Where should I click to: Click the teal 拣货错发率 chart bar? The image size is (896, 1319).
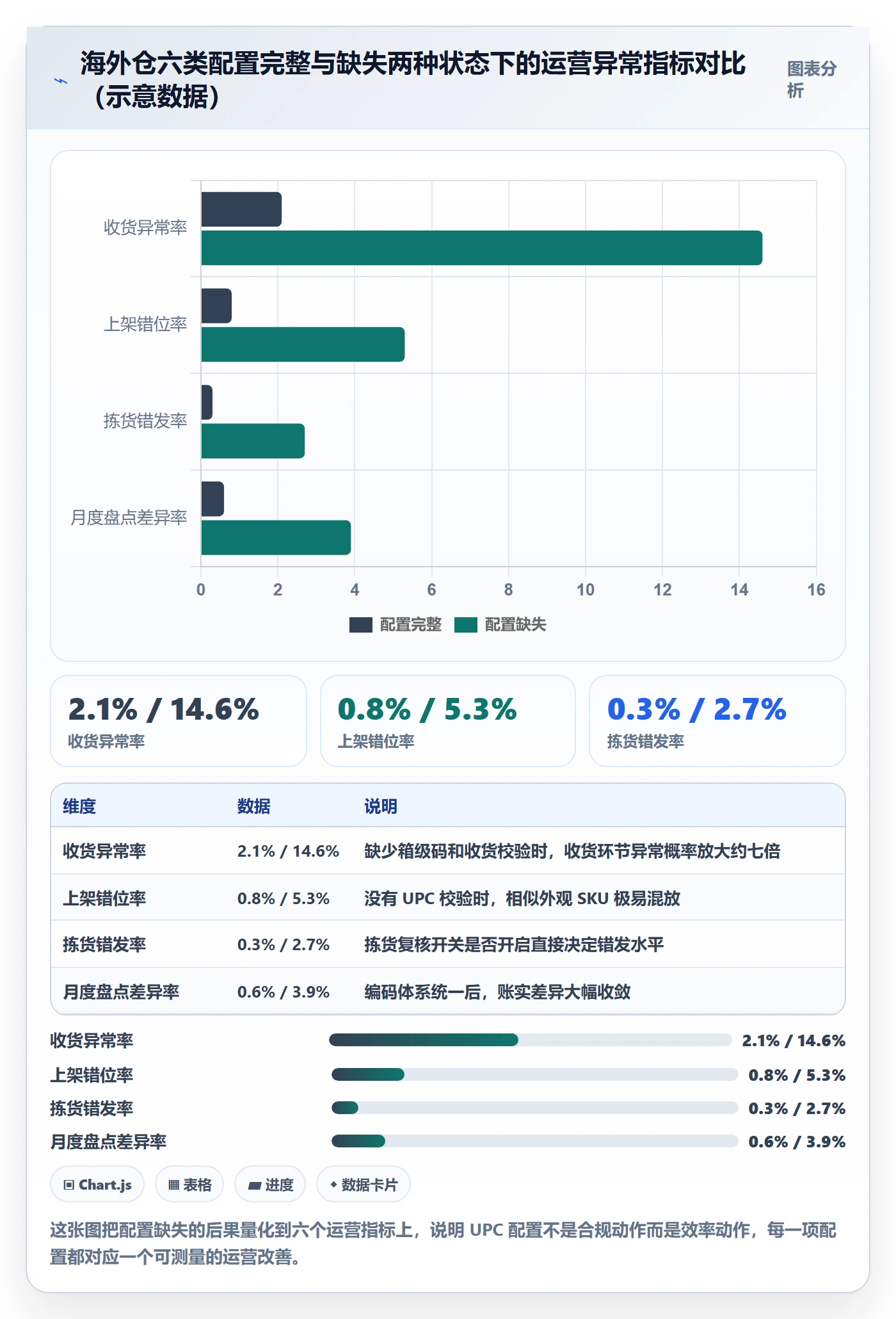tap(253, 441)
